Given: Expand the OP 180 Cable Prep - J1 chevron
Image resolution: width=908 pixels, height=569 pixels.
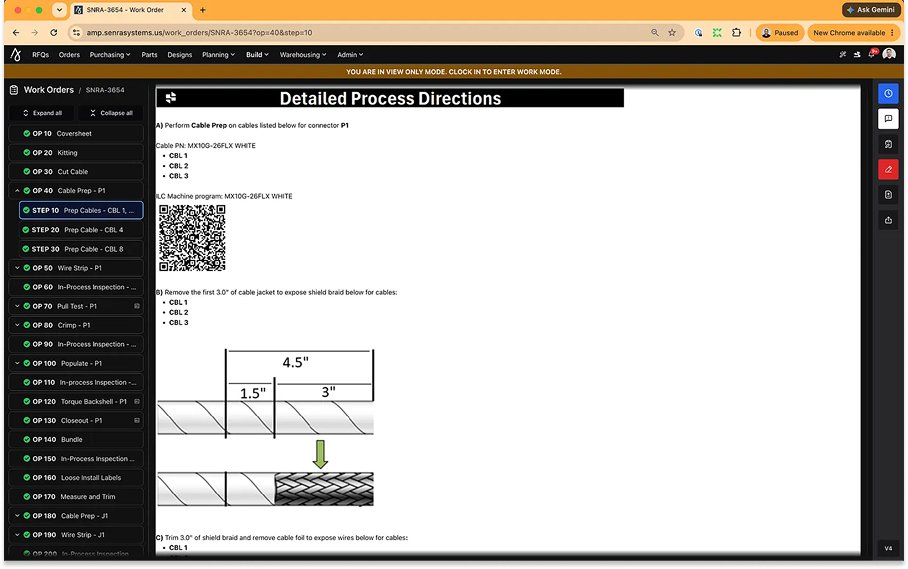Looking at the screenshot, I should coord(17,516).
